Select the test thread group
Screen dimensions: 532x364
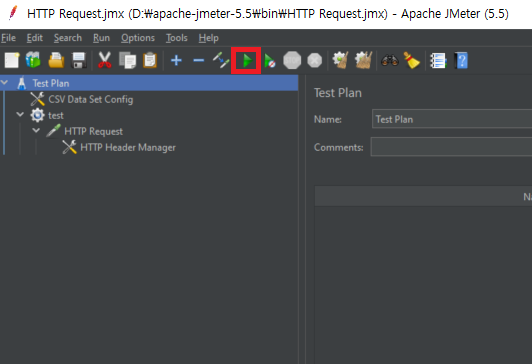pos(56,115)
